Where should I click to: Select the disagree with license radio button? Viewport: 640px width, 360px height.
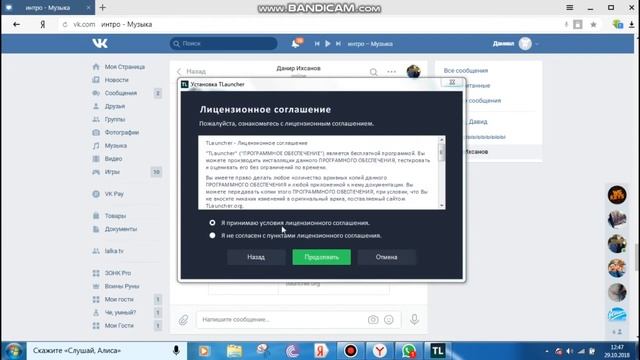pyautogui.click(x=212, y=236)
